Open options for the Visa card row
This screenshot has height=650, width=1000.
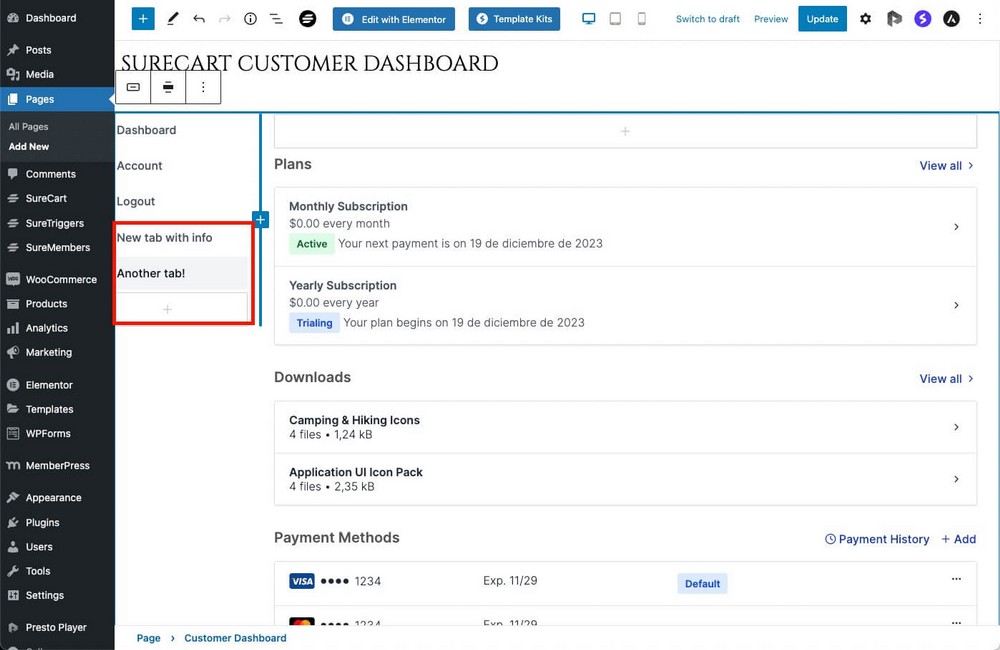tap(956, 579)
